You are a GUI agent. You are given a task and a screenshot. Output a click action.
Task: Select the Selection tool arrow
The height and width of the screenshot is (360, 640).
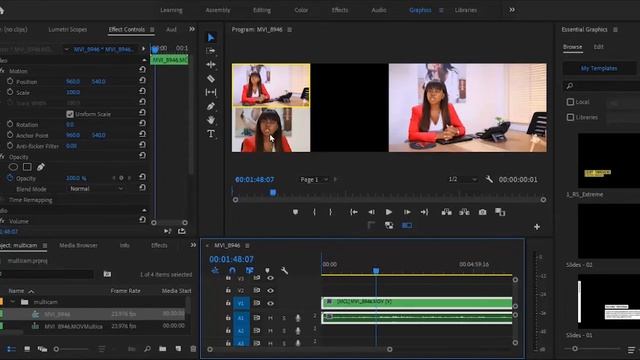pyautogui.click(x=211, y=38)
